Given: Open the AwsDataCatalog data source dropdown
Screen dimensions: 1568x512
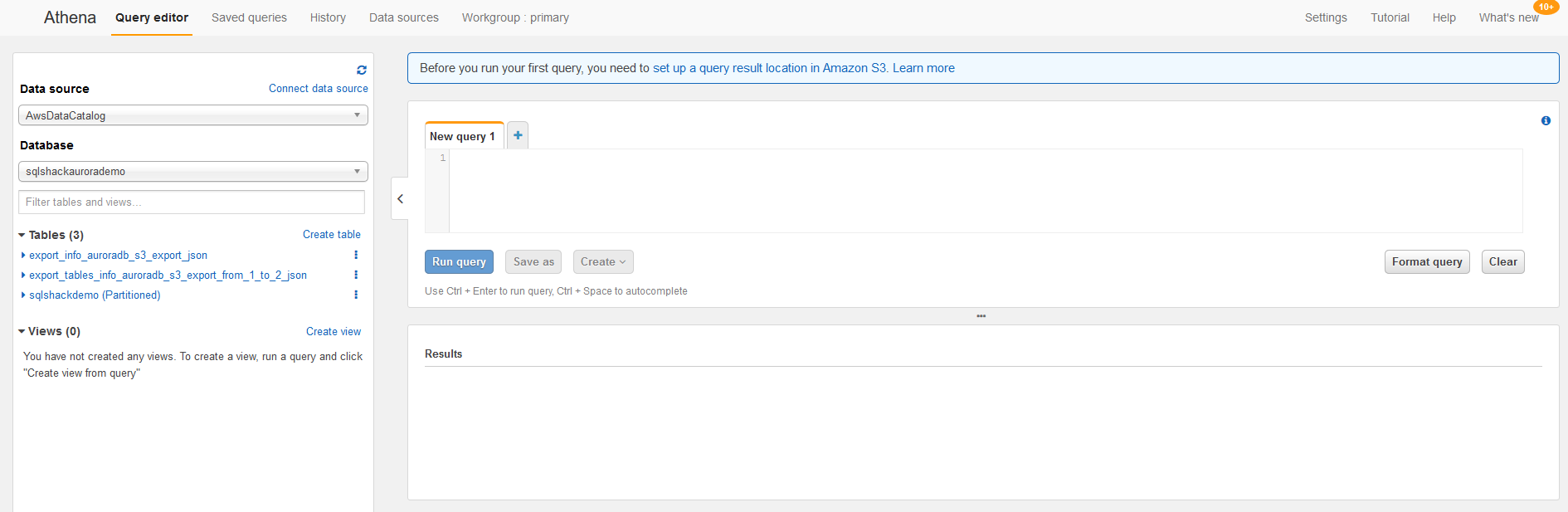Looking at the screenshot, I should (x=193, y=115).
